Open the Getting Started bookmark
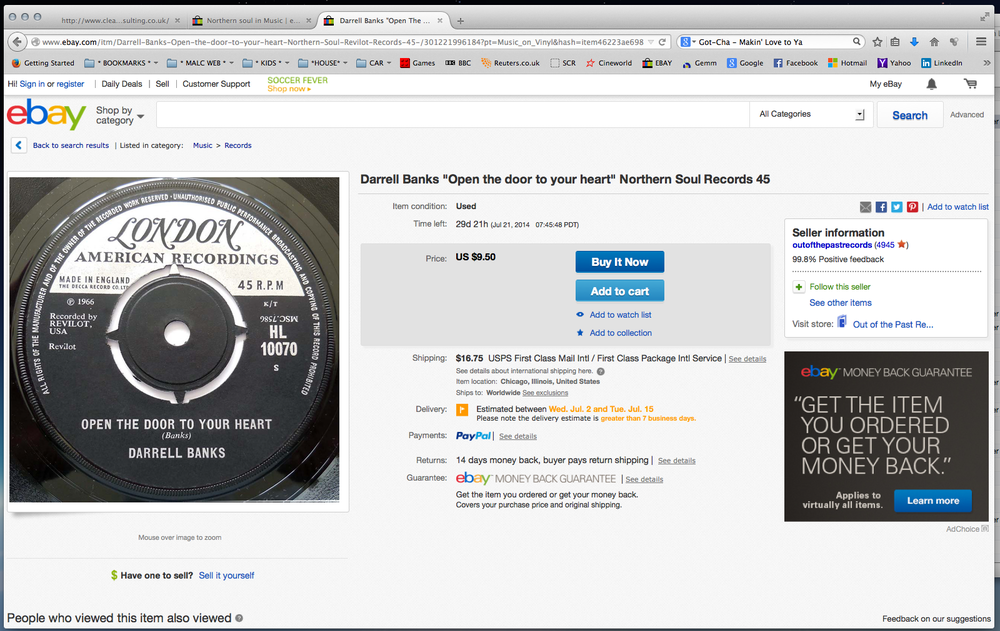 tap(43, 63)
